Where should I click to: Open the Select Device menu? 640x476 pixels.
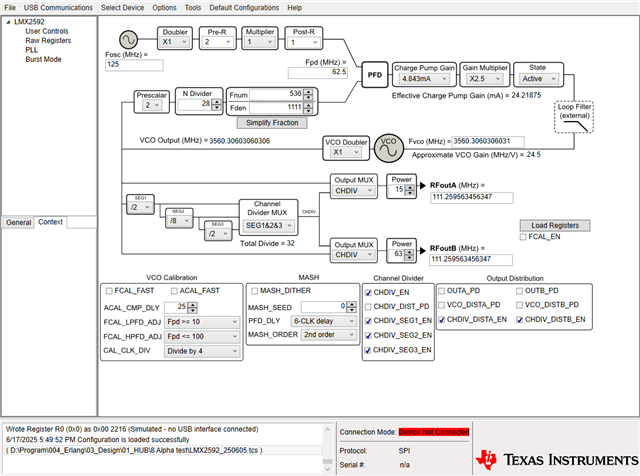coord(122,7)
